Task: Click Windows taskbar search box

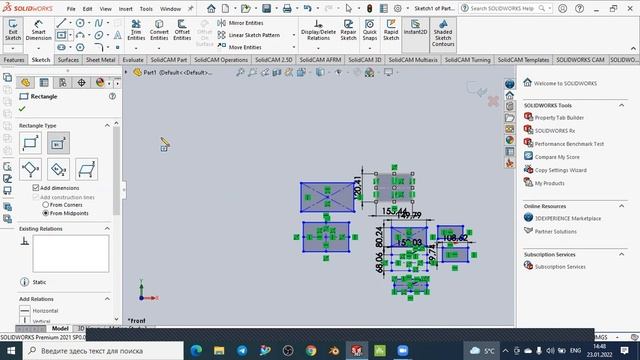Action: click(104, 351)
